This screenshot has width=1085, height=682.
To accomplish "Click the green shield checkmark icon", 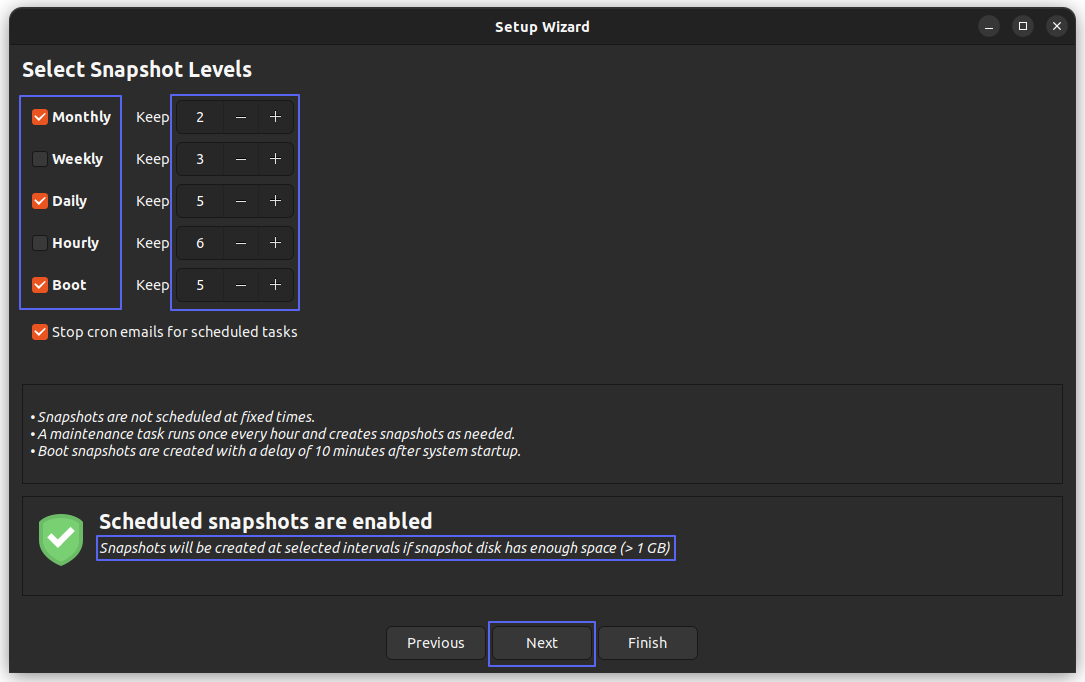I will [60, 539].
